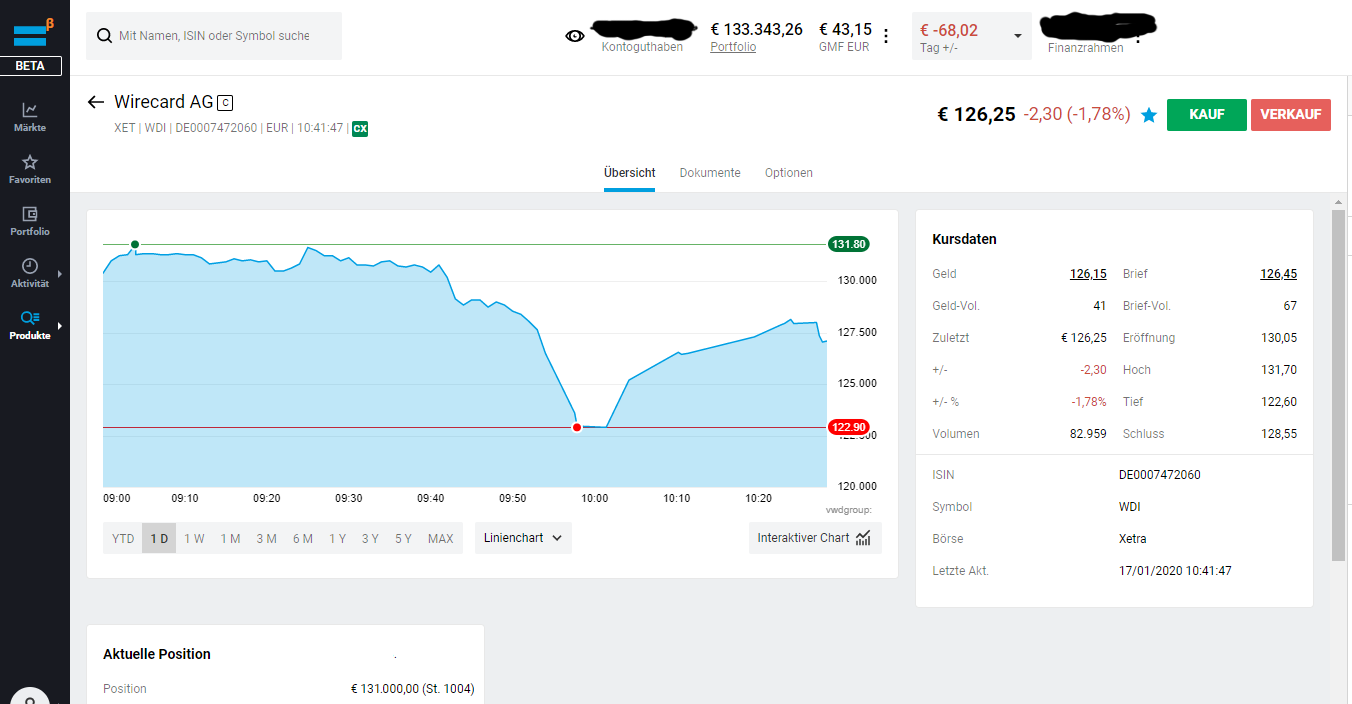The width and height of the screenshot is (1352, 704).
Task: Open the three-dot menu beside GMF EUR
Action: tap(886, 35)
